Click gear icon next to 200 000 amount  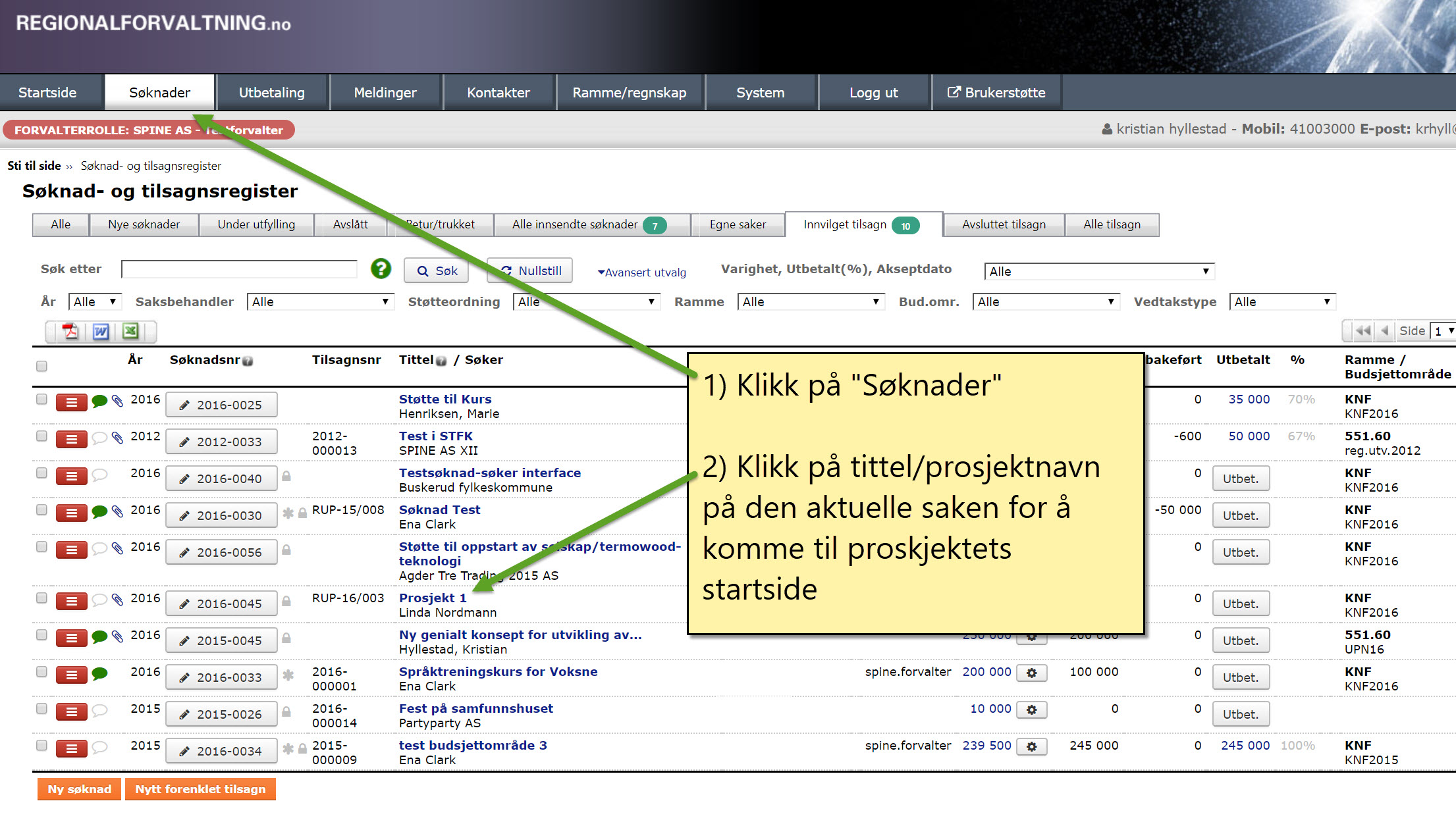tap(1031, 673)
